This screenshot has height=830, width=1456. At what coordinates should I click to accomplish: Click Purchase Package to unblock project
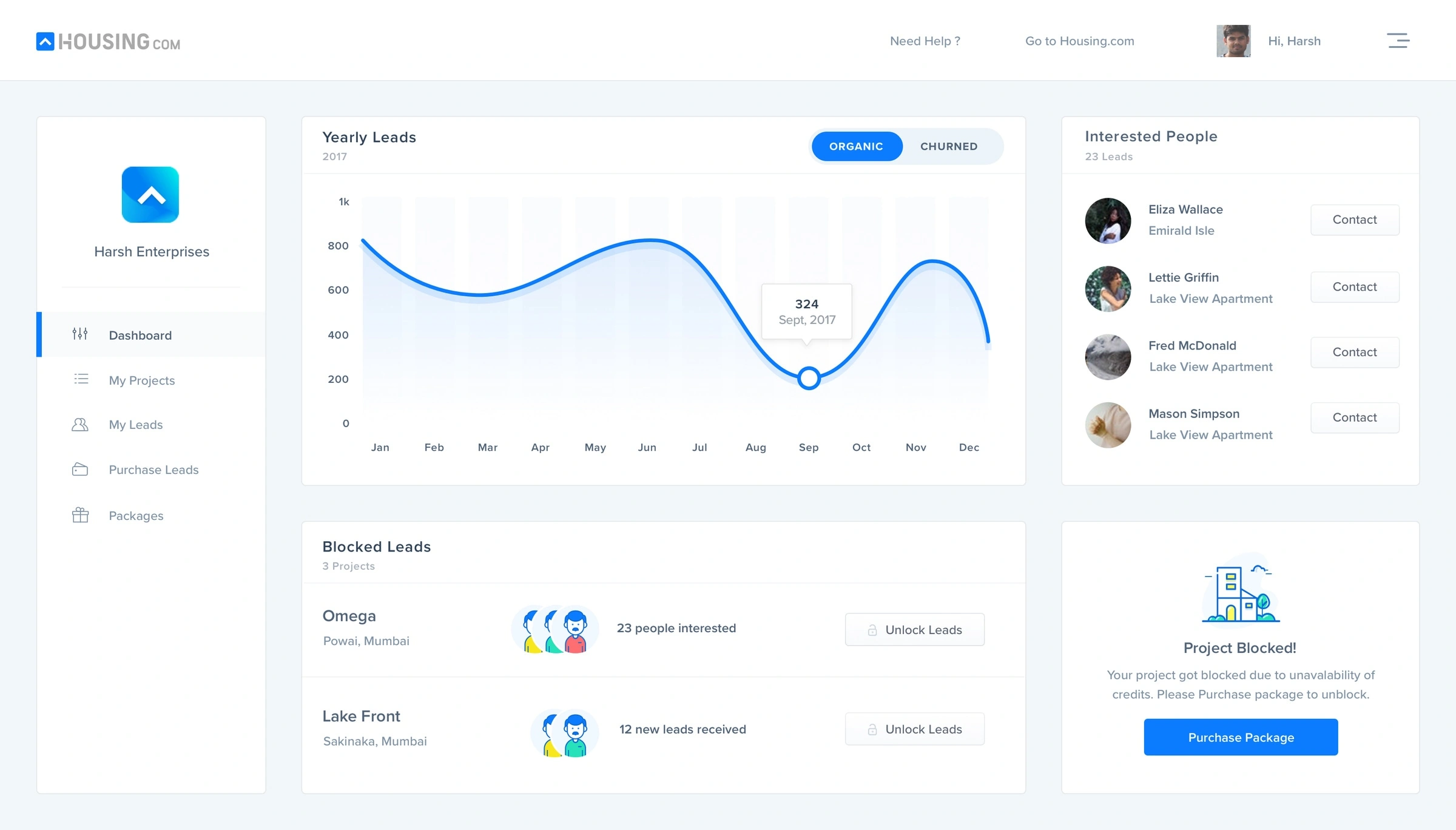click(x=1240, y=737)
